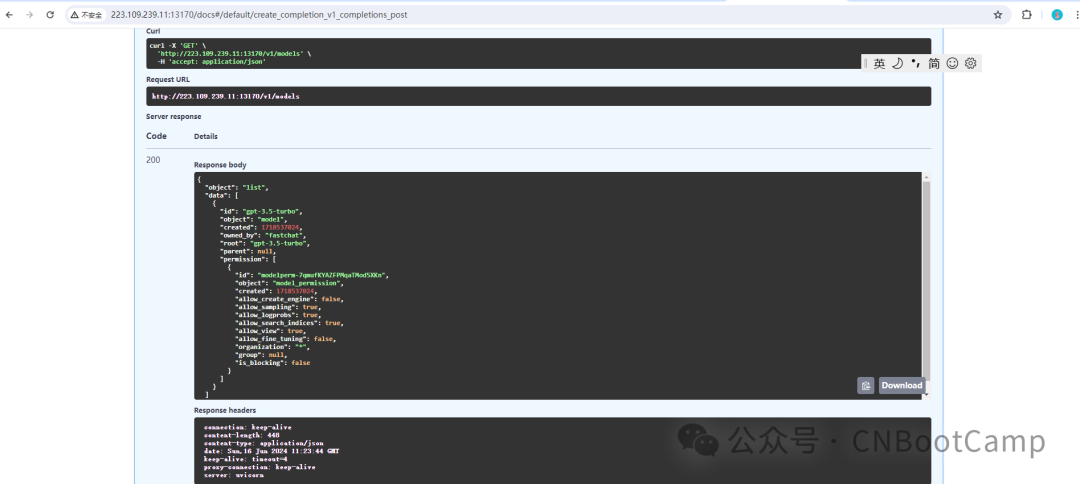Toggle the IME moon half-width mode
Viewport: 1080px width, 484px height.
(x=897, y=63)
